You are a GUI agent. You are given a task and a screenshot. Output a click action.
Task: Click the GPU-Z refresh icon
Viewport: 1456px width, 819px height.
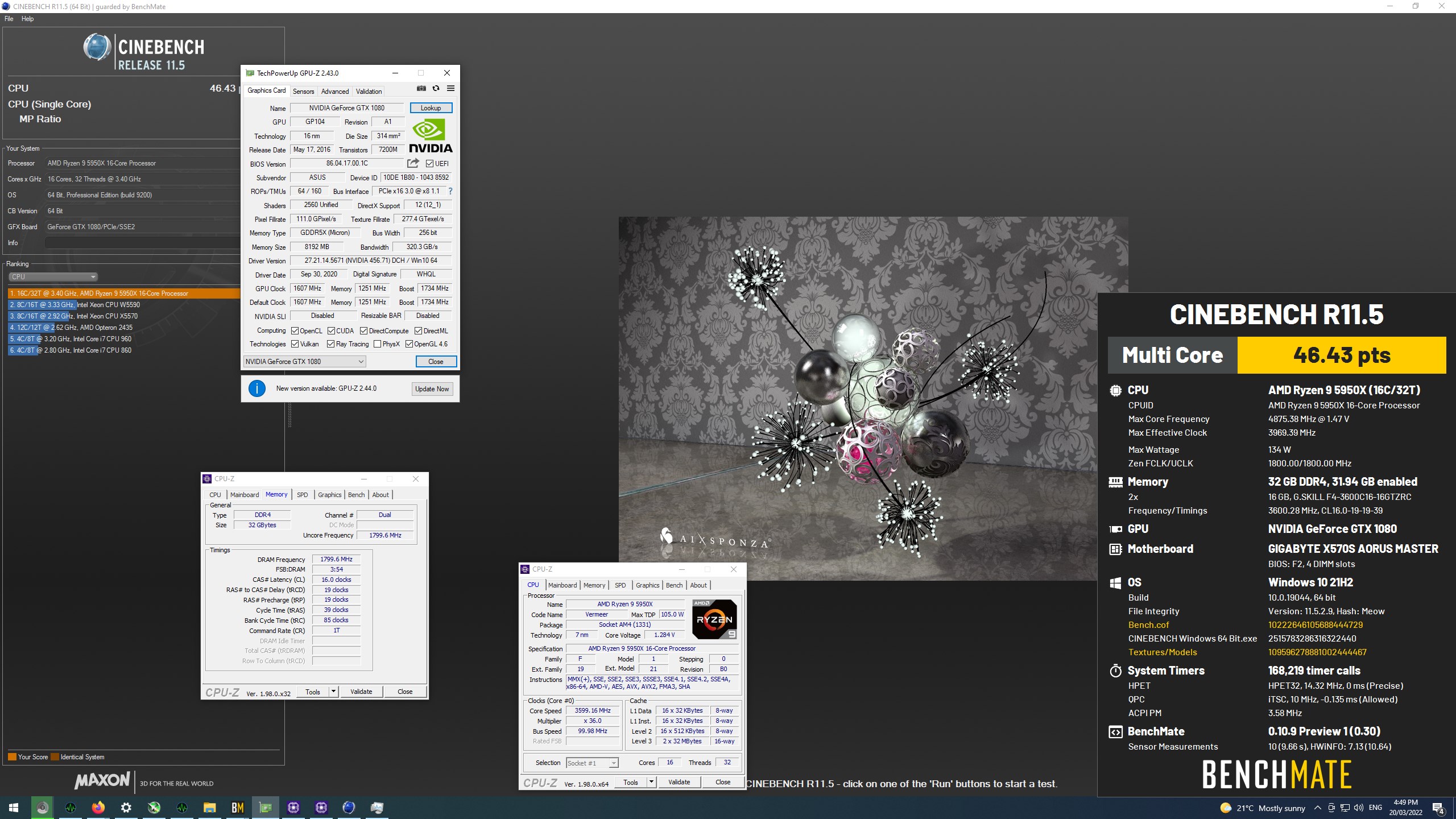436,88
